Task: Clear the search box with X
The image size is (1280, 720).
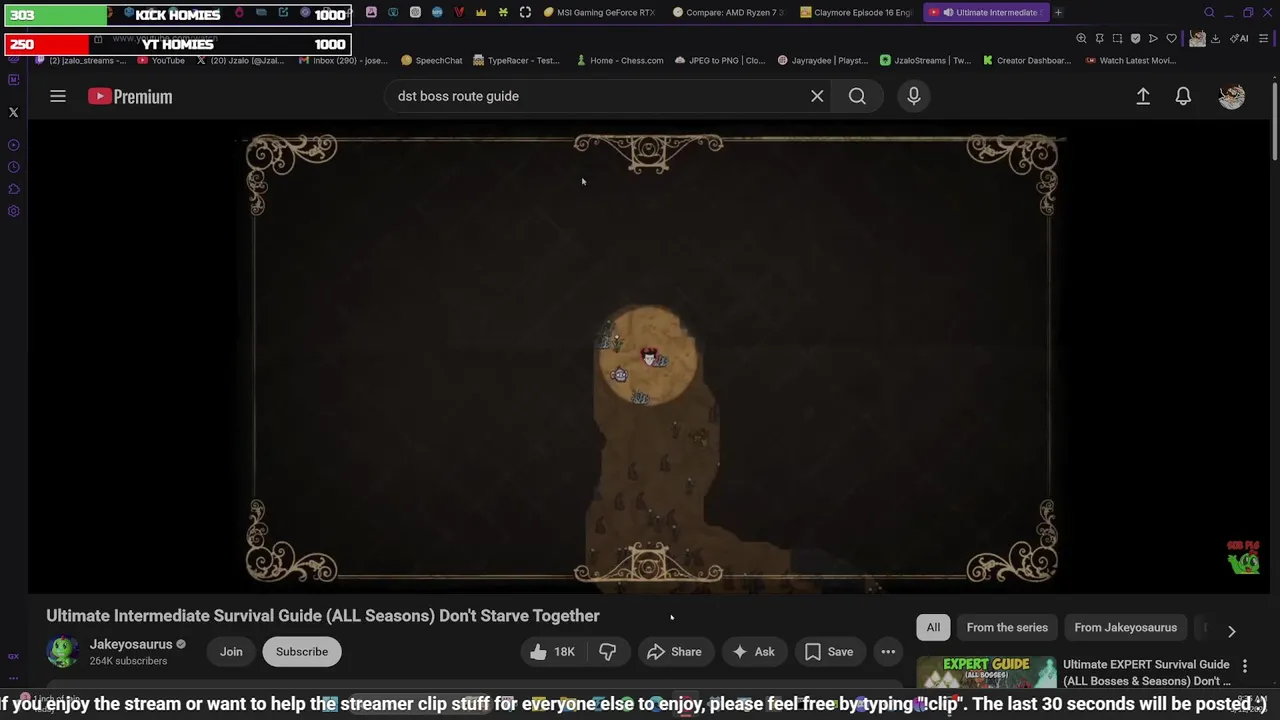Action: tap(817, 96)
